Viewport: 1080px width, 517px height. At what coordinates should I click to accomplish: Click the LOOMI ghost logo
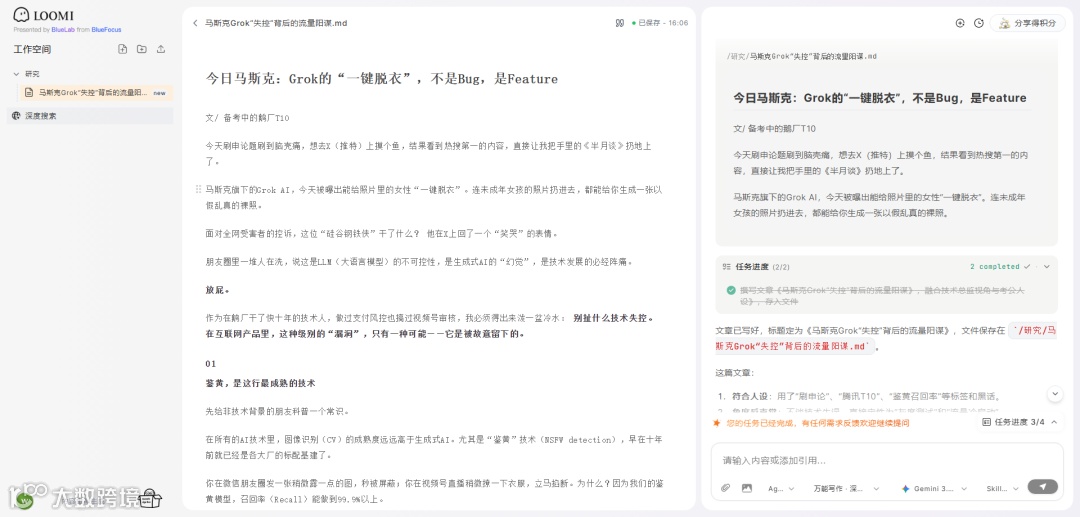coord(22,15)
